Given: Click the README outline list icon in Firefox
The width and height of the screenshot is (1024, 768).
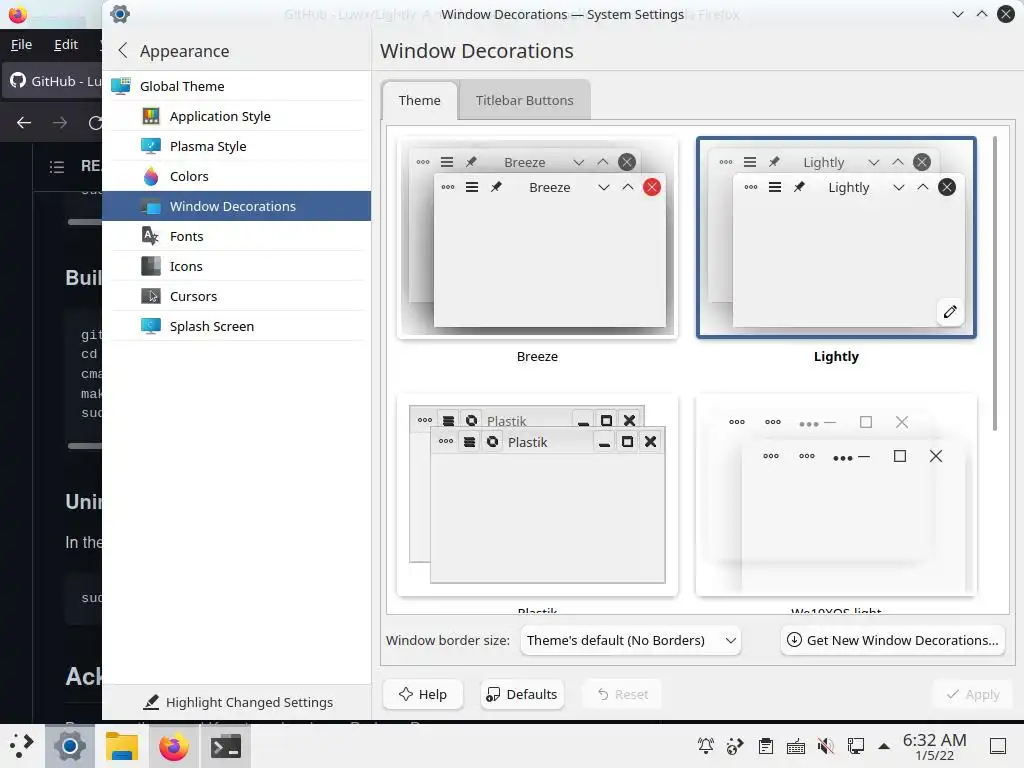Looking at the screenshot, I should tap(57, 167).
